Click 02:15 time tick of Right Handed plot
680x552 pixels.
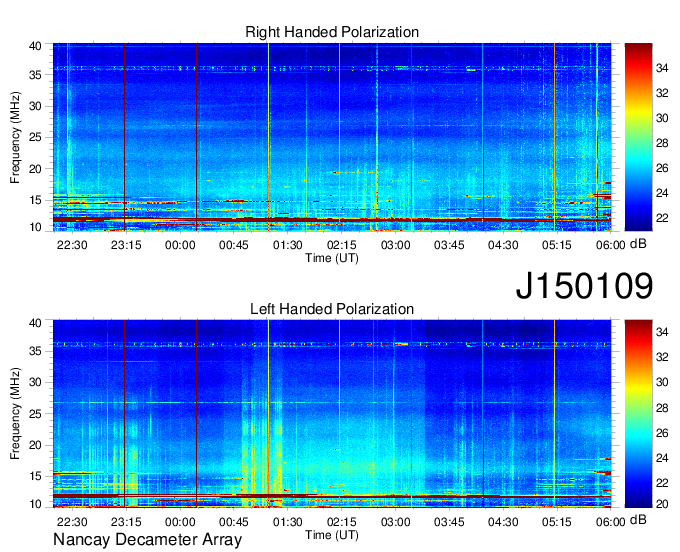coord(342,245)
